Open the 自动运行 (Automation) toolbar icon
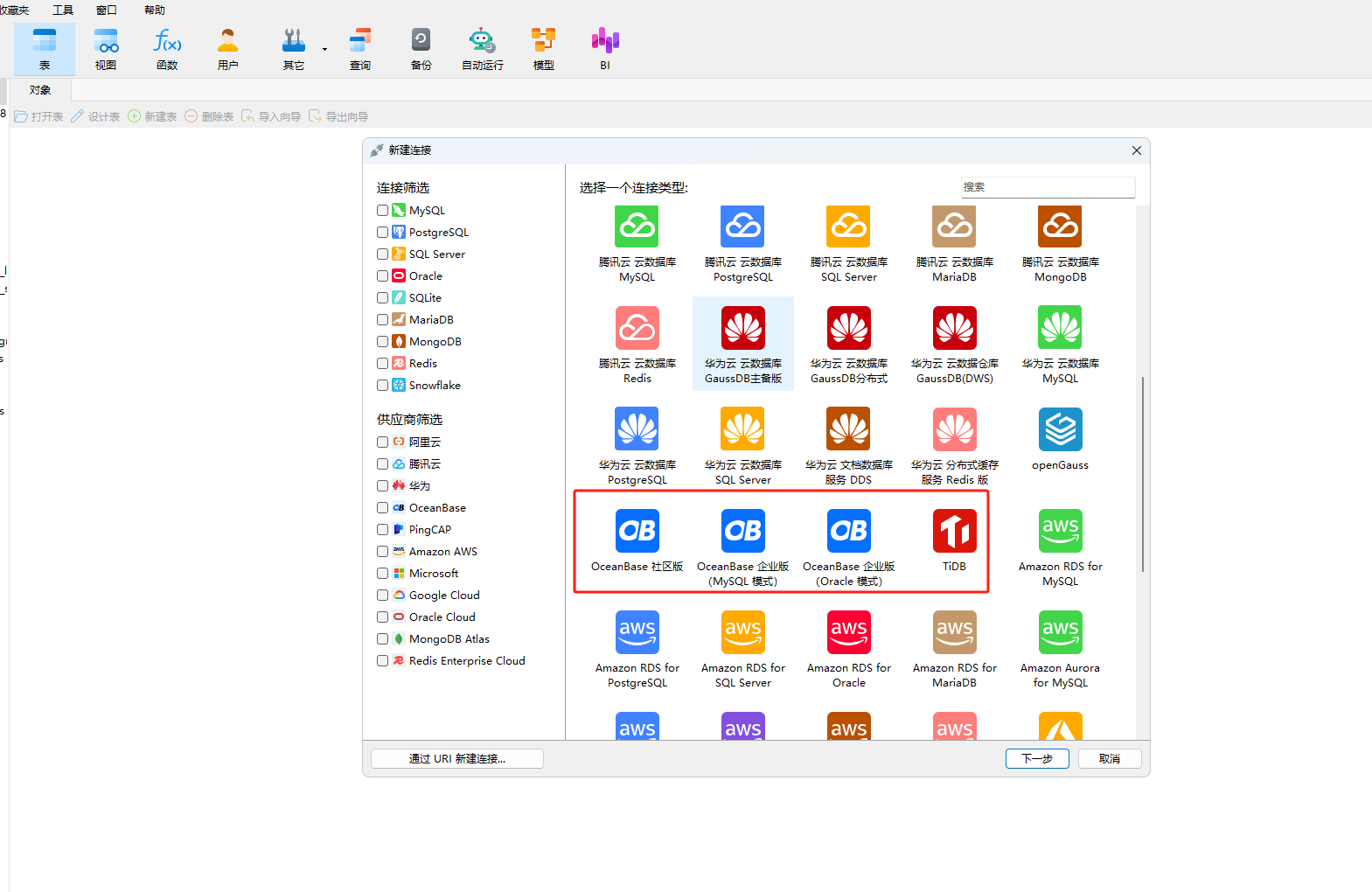Screen dimensions: 1372x892 483,49
